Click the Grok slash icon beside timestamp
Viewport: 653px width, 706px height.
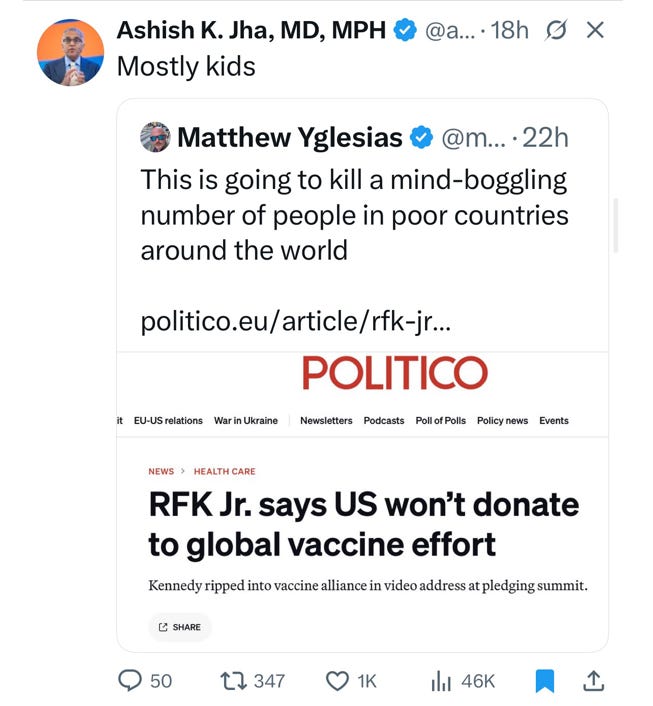pyautogui.click(x=553, y=31)
